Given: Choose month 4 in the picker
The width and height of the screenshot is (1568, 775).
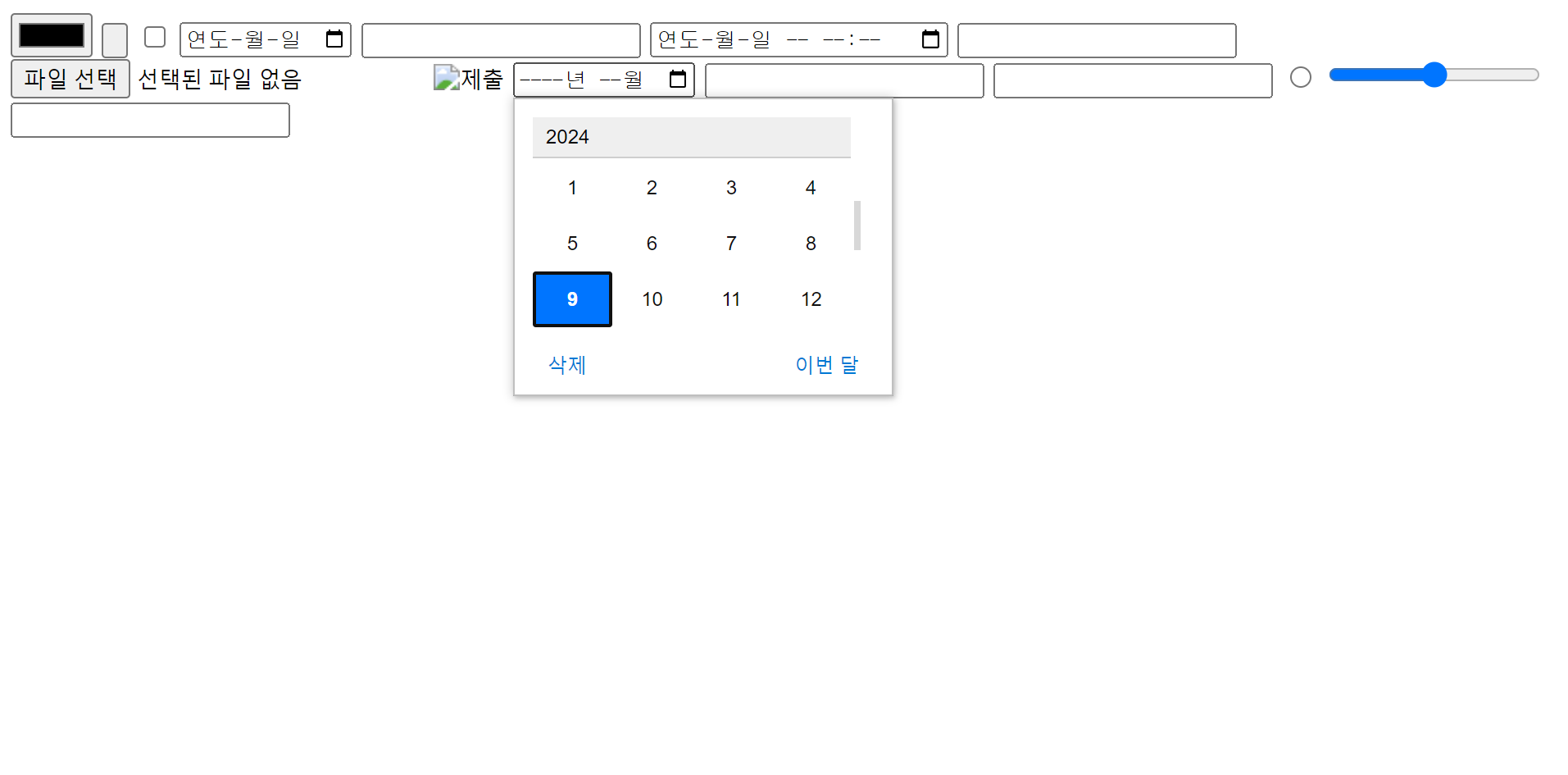Looking at the screenshot, I should [811, 188].
